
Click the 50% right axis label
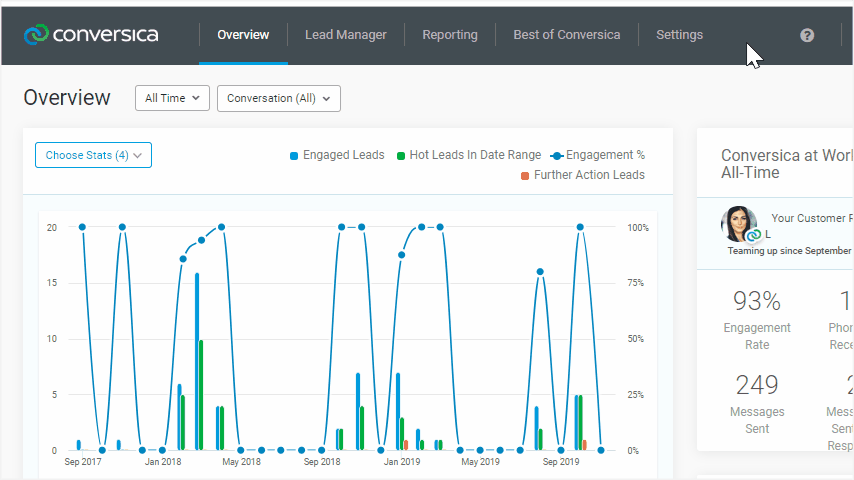point(636,339)
